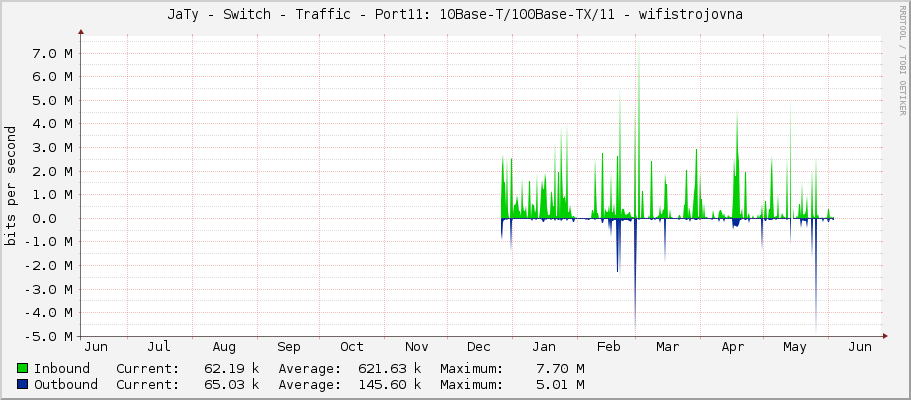The width and height of the screenshot is (911, 400).
Task: Click the -2.0 M y-axis label
Action: (49, 266)
